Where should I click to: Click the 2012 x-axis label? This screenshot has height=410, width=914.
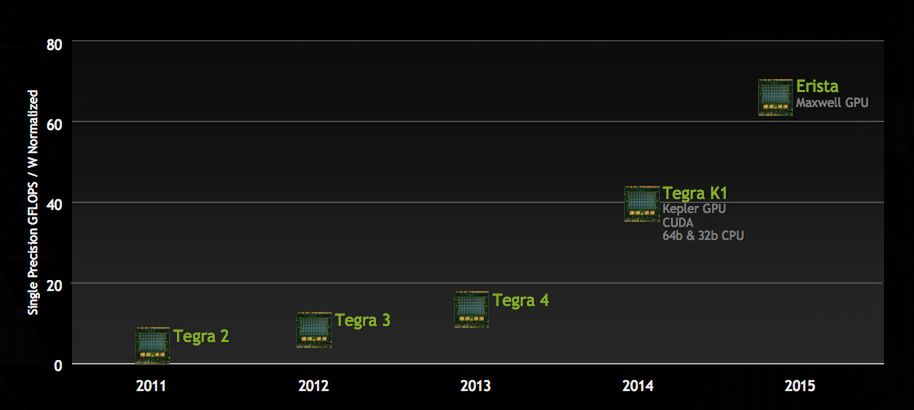click(314, 386)
